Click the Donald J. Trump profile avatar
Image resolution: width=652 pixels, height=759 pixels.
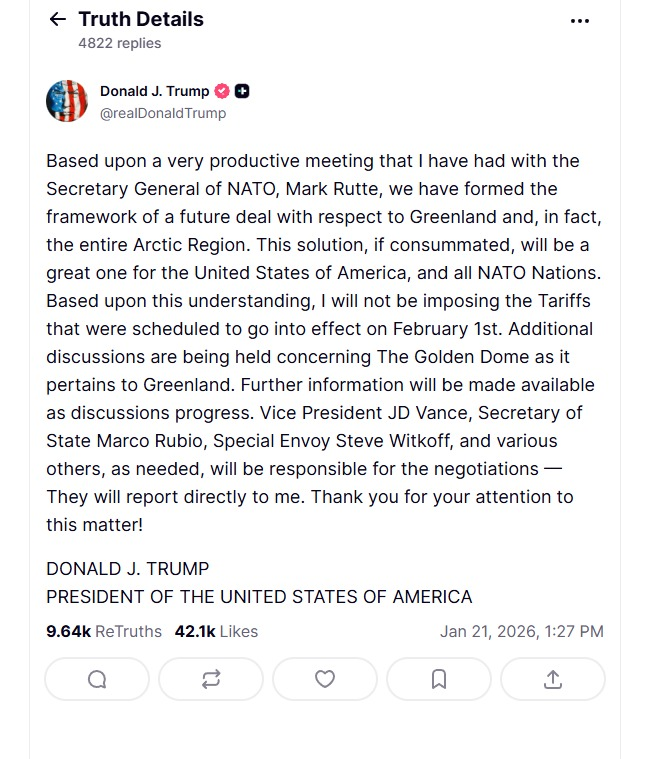pyautogui.click(x=67, y=101)
